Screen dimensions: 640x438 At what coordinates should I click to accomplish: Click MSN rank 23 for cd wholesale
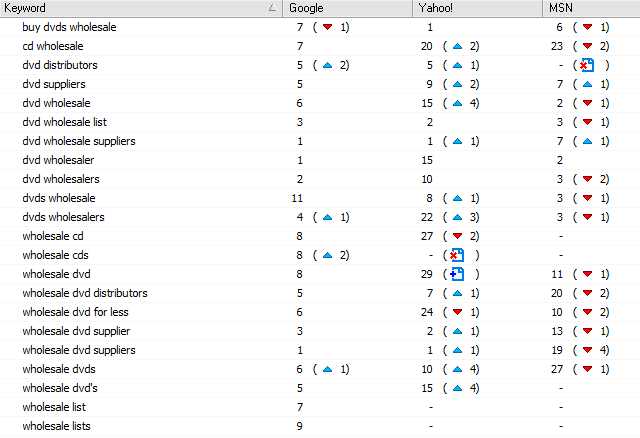(x=557, y=46)
